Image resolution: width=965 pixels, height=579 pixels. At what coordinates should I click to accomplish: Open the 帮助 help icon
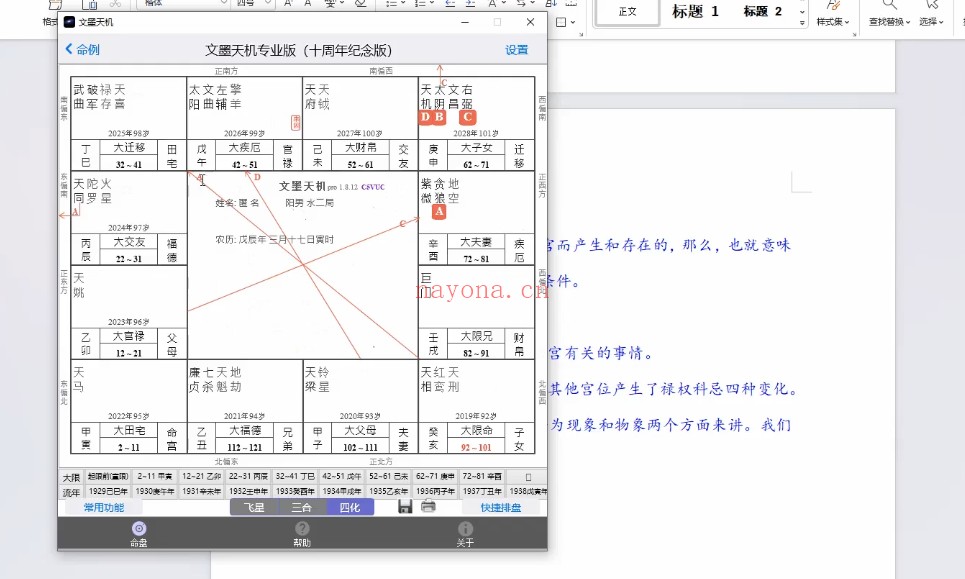[302, 529]
